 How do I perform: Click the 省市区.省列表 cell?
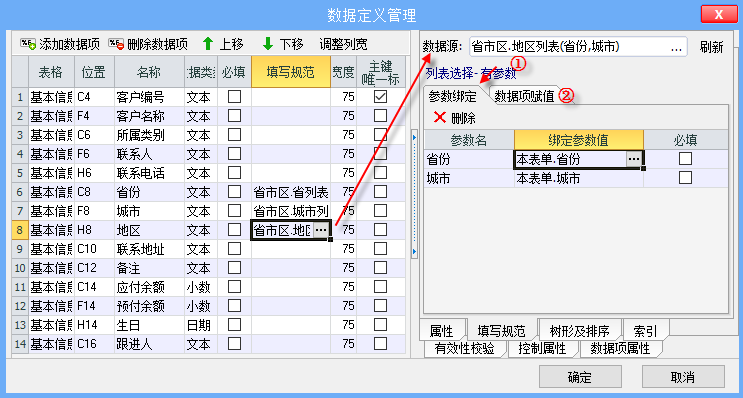point(290,192)
